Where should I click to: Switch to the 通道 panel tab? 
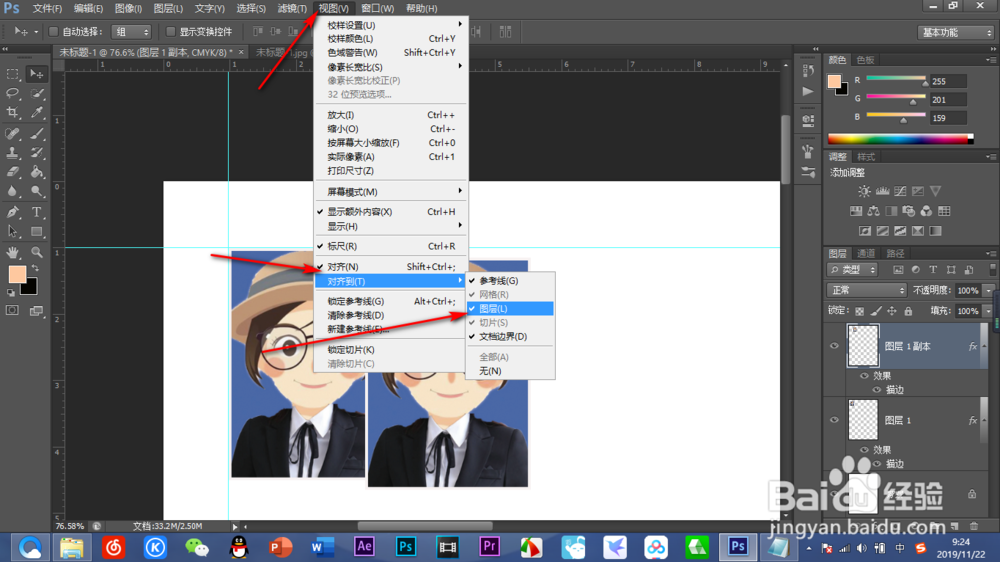(865, 253)
